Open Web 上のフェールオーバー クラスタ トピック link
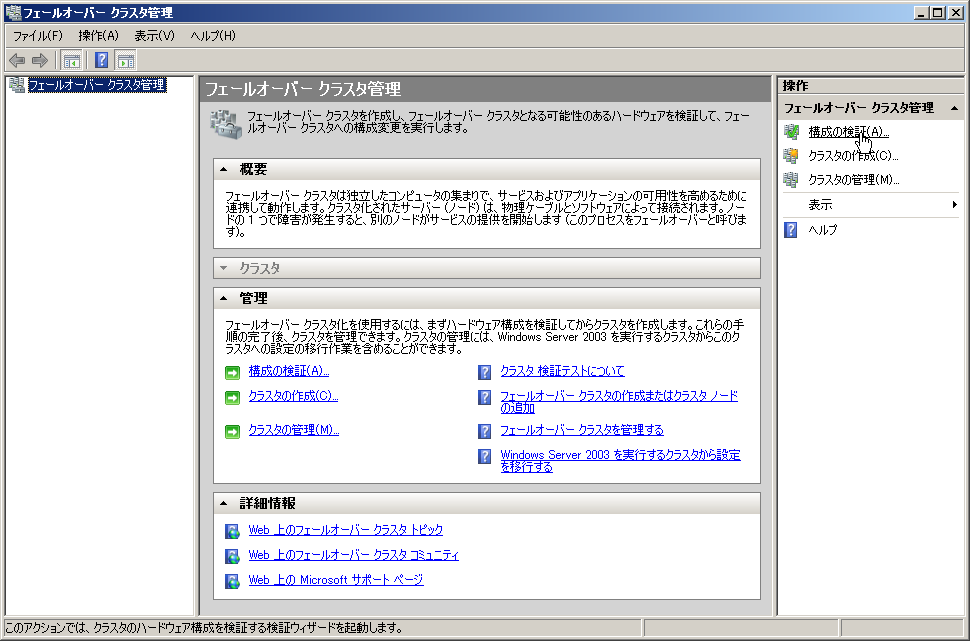The image size is (970, 641). click(346, 530)
